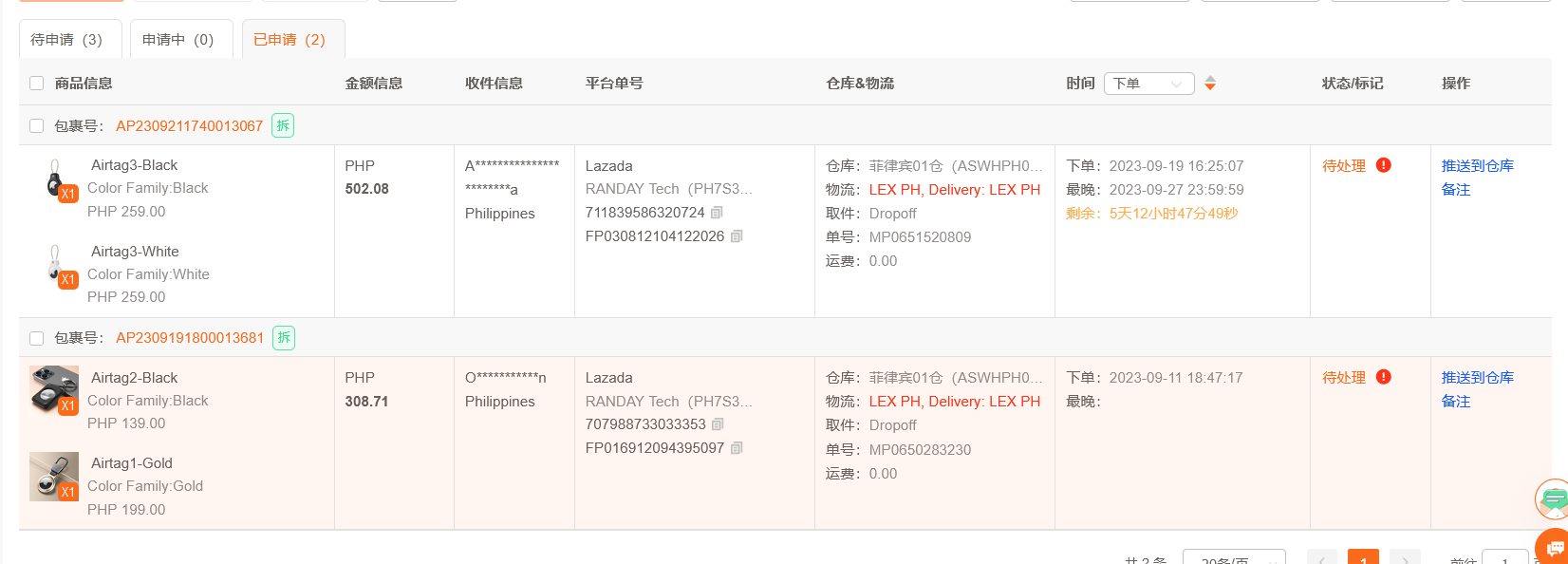Copy order number 711839586320724 icon
Screen dimensions: 1568x564
[718, 213]
